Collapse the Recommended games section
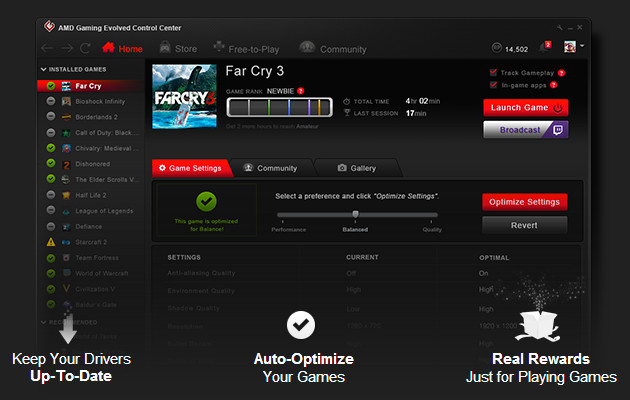 coord(43,322)
